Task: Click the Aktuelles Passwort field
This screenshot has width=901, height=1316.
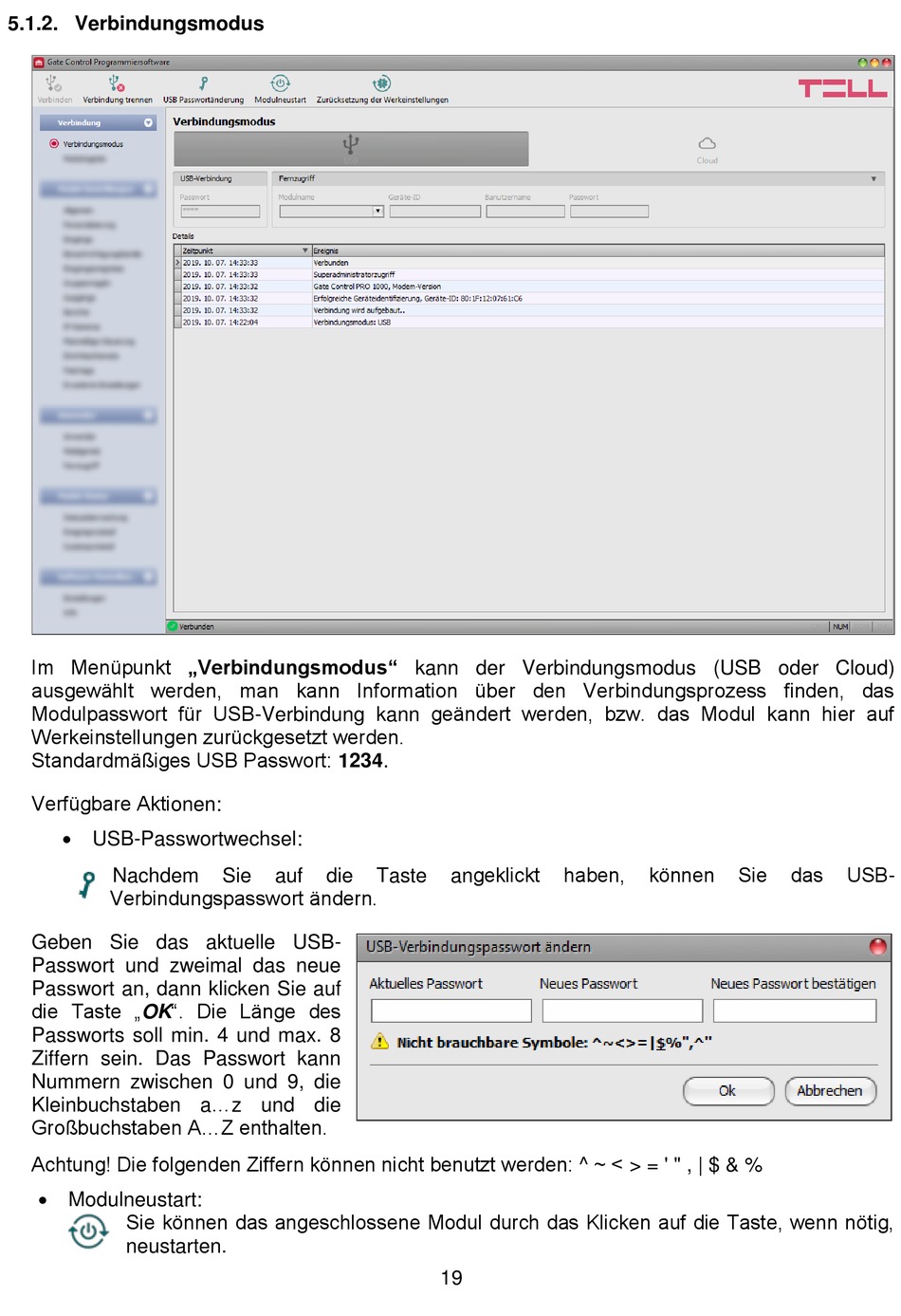Action: click(x=451, y=1010)
